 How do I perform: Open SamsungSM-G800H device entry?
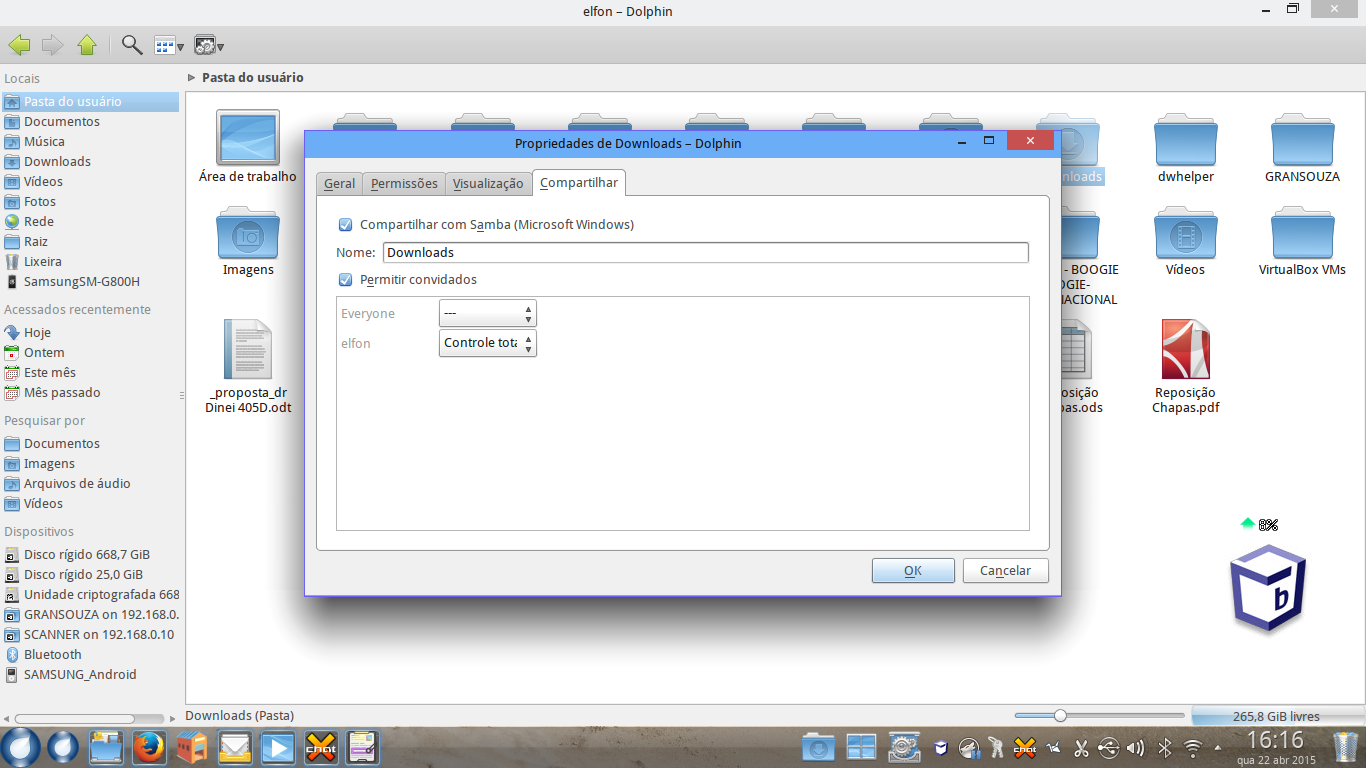pyautogui.click(x=82, y=281)
